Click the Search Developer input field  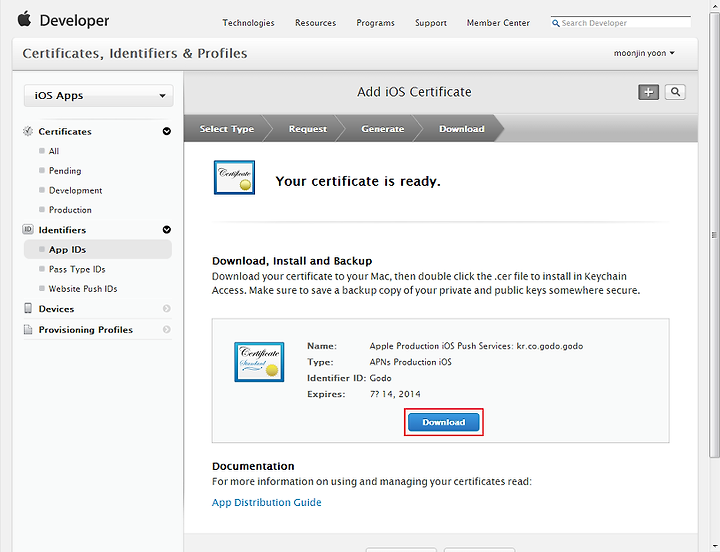pos(621,23)
